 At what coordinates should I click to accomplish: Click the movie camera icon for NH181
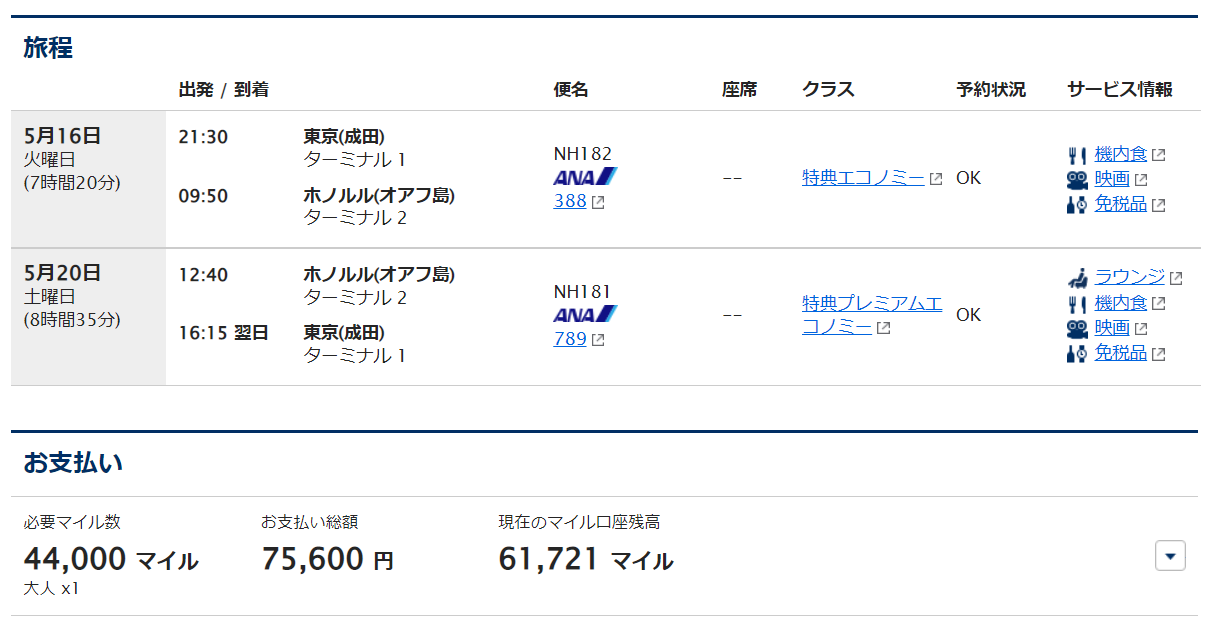coord(1077,328)
